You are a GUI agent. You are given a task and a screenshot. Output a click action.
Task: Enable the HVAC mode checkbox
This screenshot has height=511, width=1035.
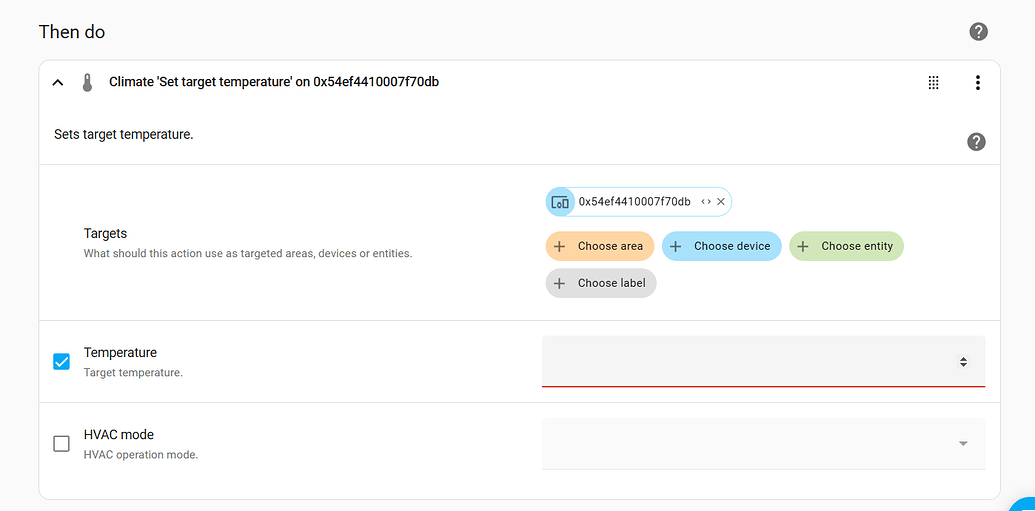(x=61, y=444)
